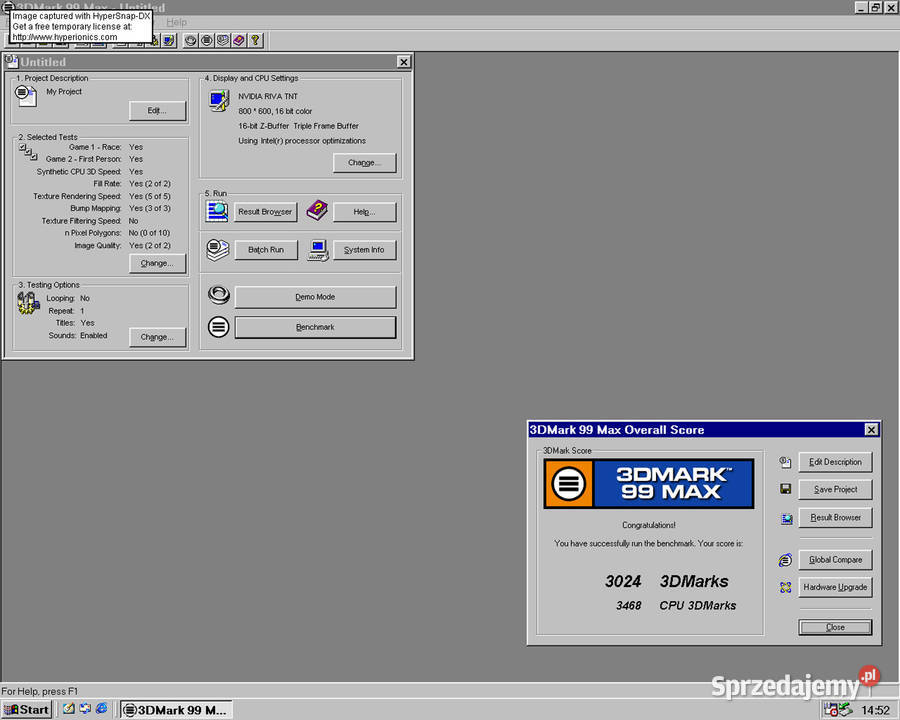Open the Help menu
This screenshot has width=900, height=720.
tap(176, 22)
